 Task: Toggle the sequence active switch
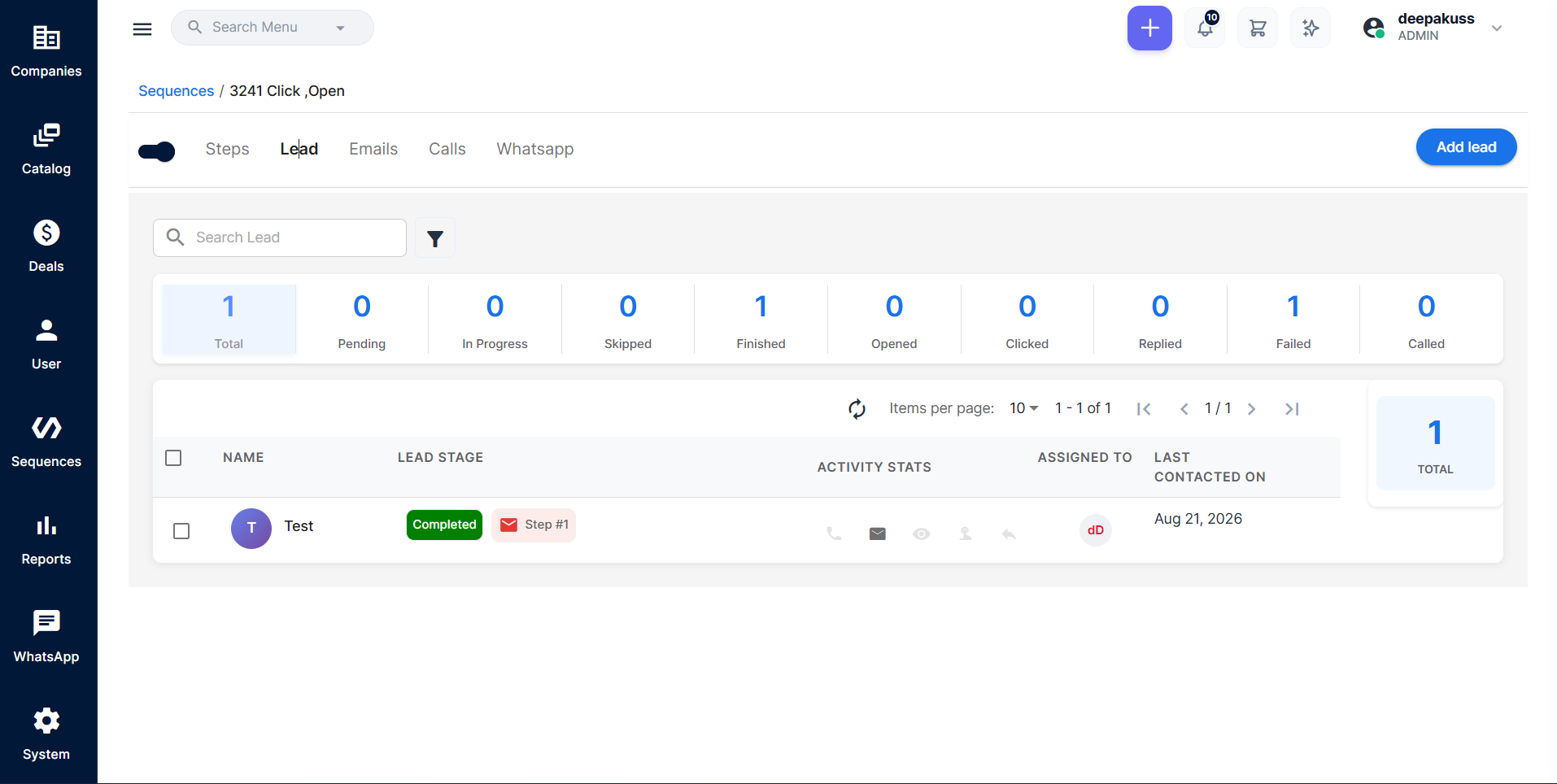[x=157, y=151]
